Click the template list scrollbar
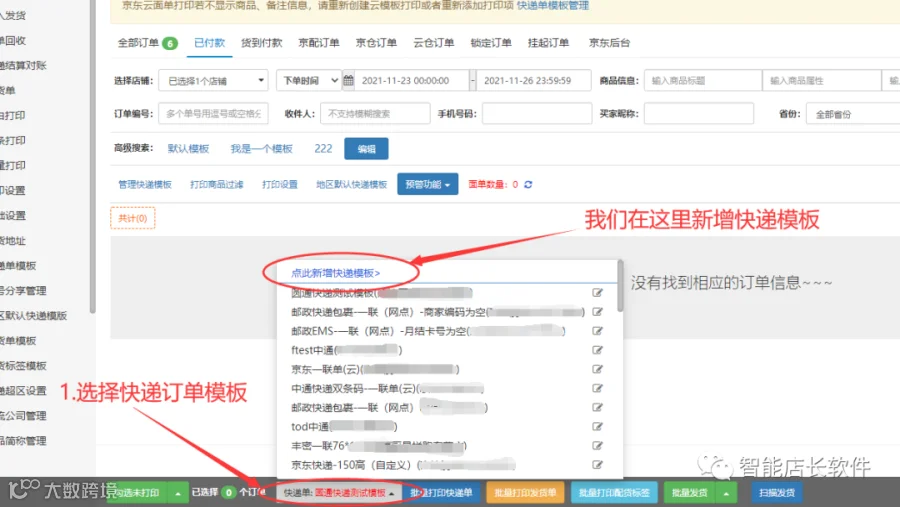Viewport: 900px width, 507px height. pos(620,286)
